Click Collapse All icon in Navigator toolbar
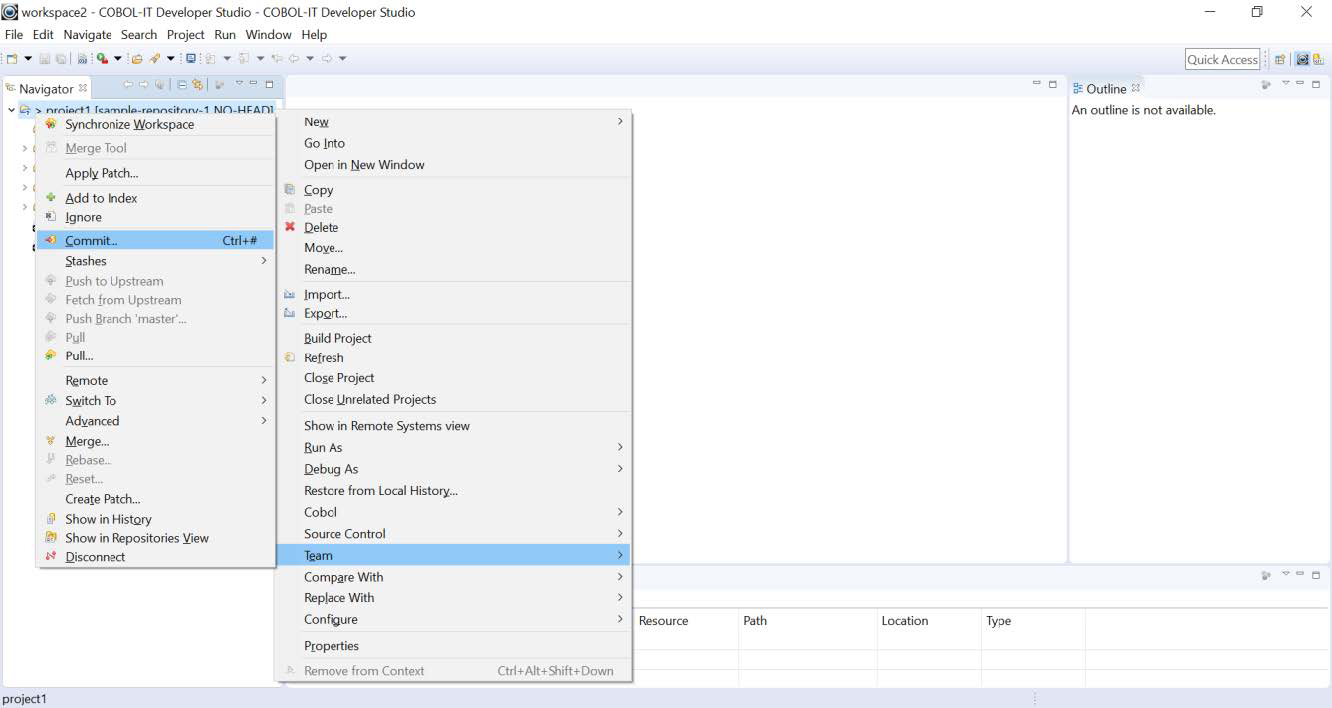The image size is (1332, 708). pyautogui.click(x=182, y=86)
